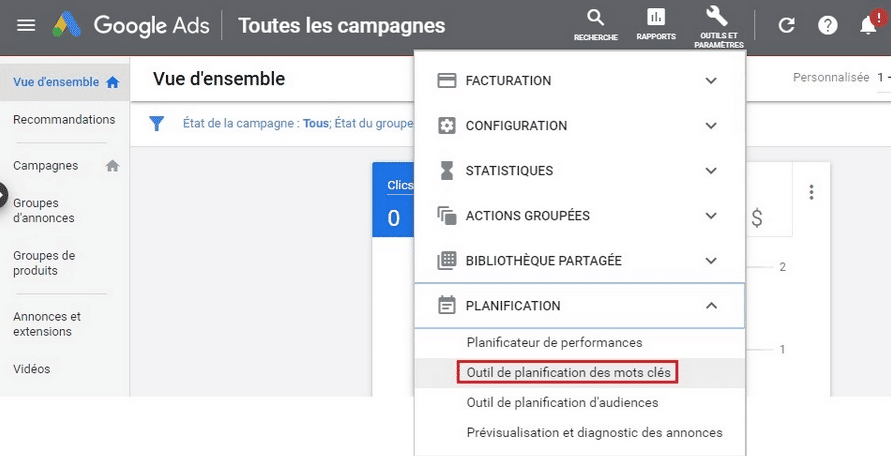
Task: Open the help question mark icon
Action: pyautogui.click(x=828, y=25)
